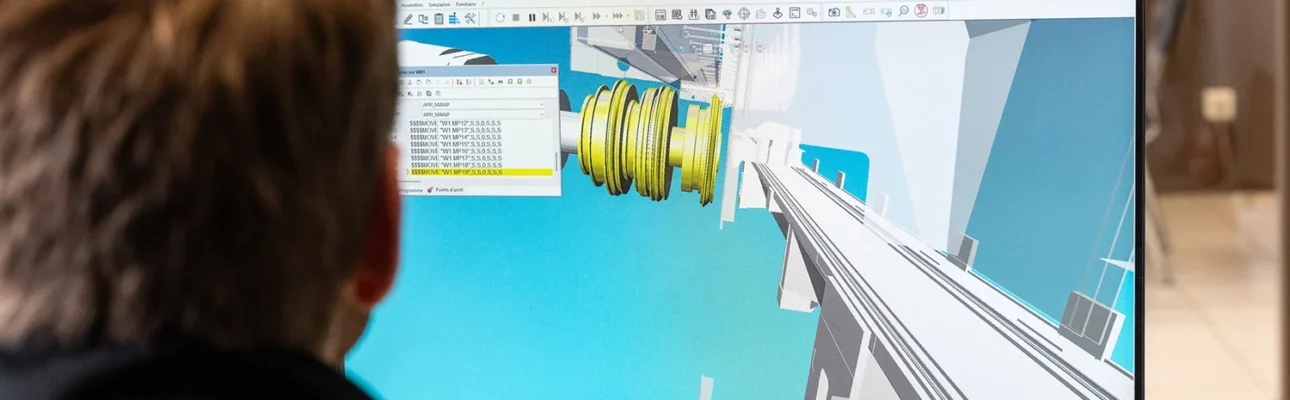Click the magnifier zoom icon in toolbar
1290x400 pixels.
point(903,11)
